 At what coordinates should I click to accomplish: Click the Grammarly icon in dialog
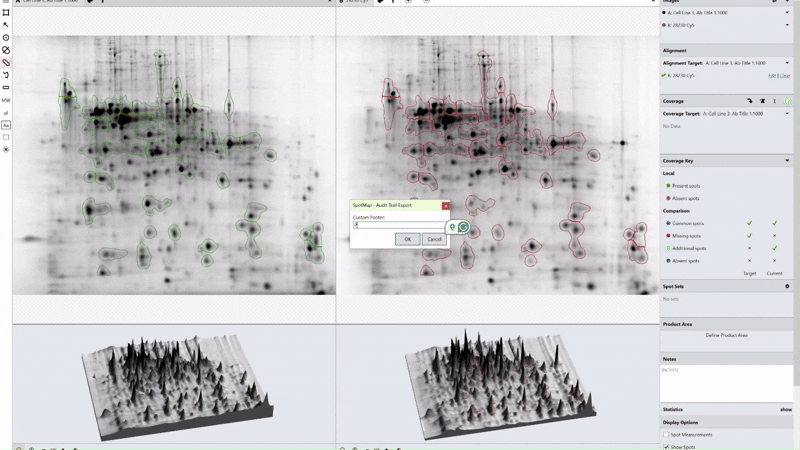464,227
